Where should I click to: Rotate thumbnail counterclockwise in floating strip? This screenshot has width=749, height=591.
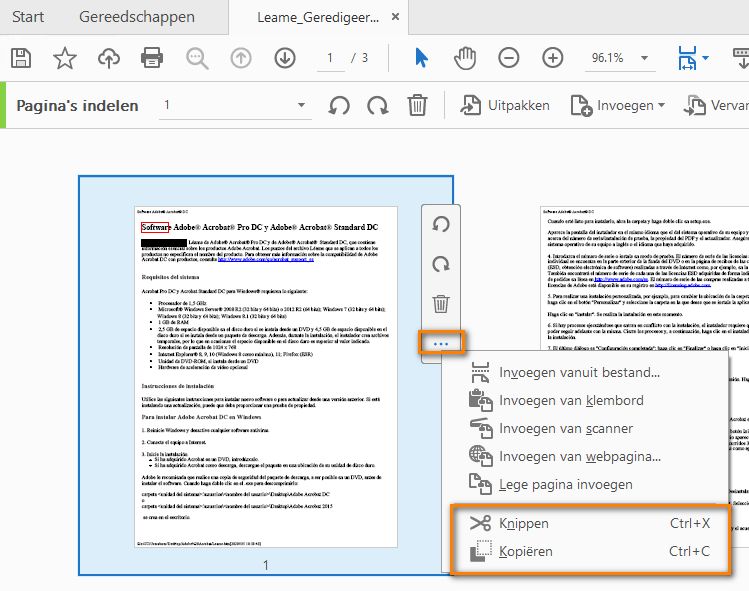point(440,224)
